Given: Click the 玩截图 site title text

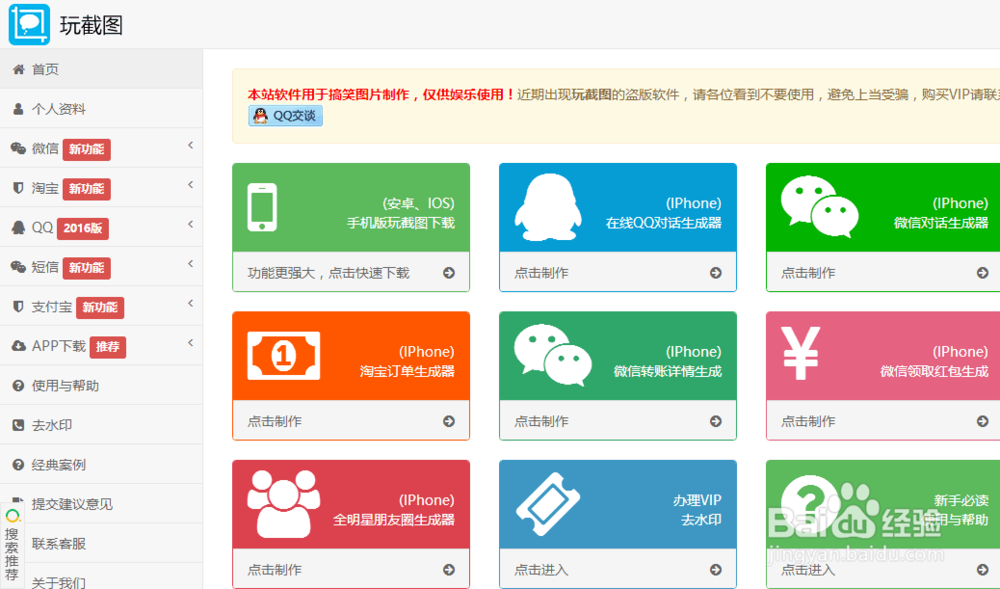Looking at the screenshot, I should tap(91, 25).
